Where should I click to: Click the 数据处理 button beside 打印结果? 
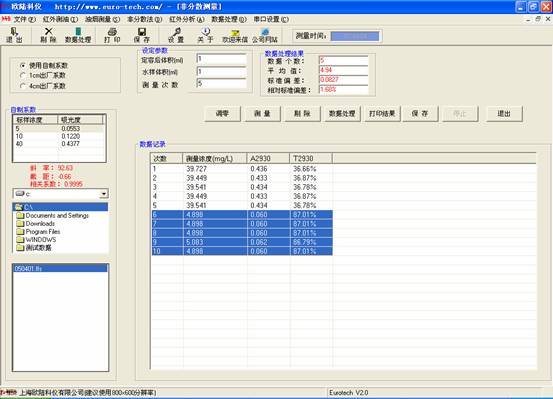click(342, 114)
